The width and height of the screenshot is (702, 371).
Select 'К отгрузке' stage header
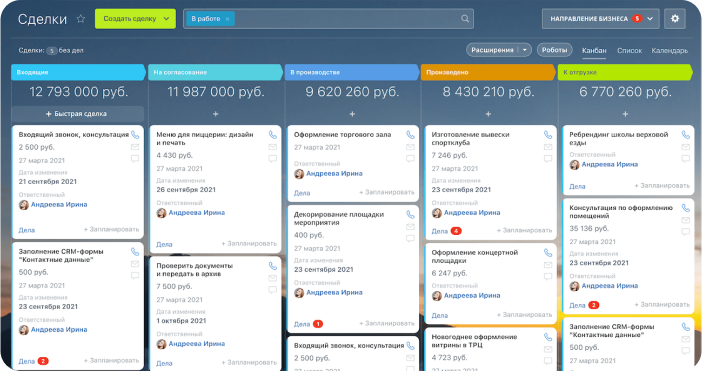pos(625,72)
